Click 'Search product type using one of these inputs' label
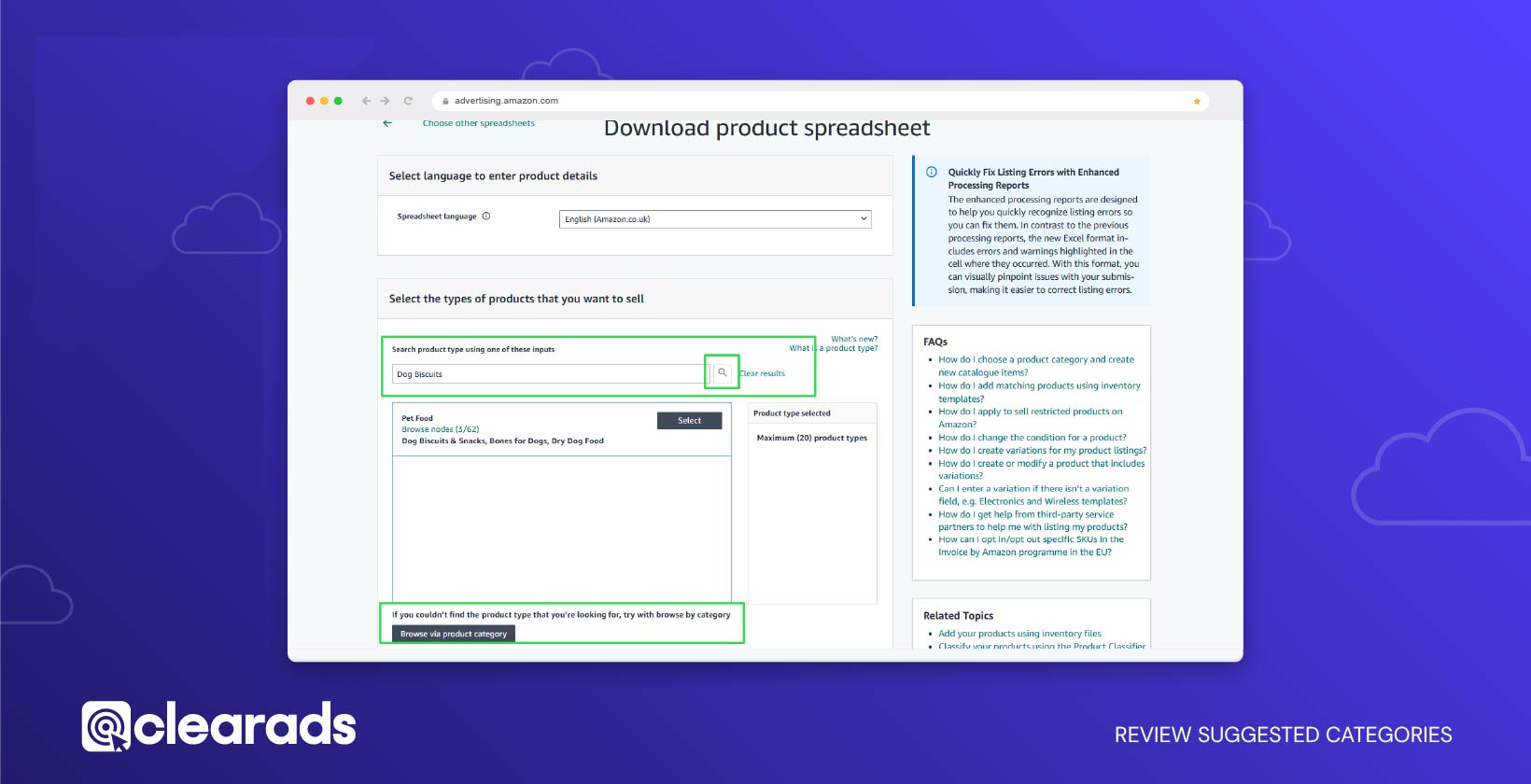 tap(473, 350)
